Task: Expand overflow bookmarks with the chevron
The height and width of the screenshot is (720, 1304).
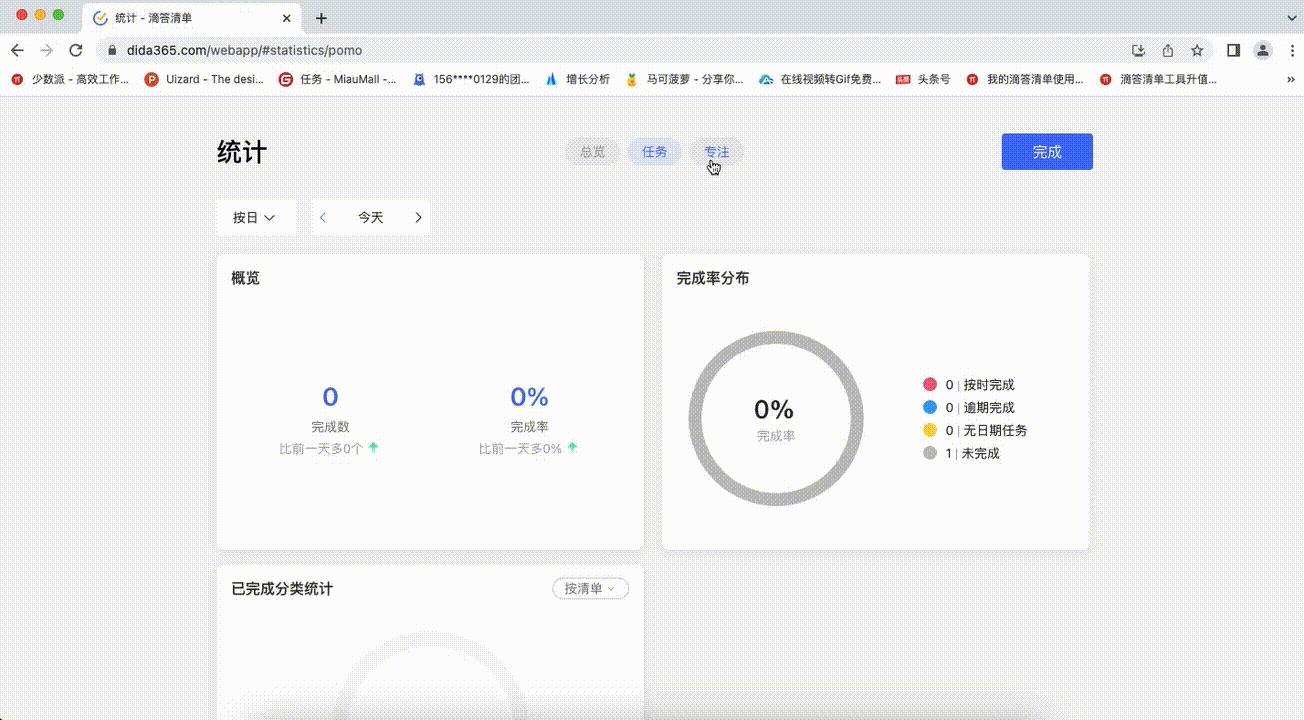Action: coord(1290,78)
